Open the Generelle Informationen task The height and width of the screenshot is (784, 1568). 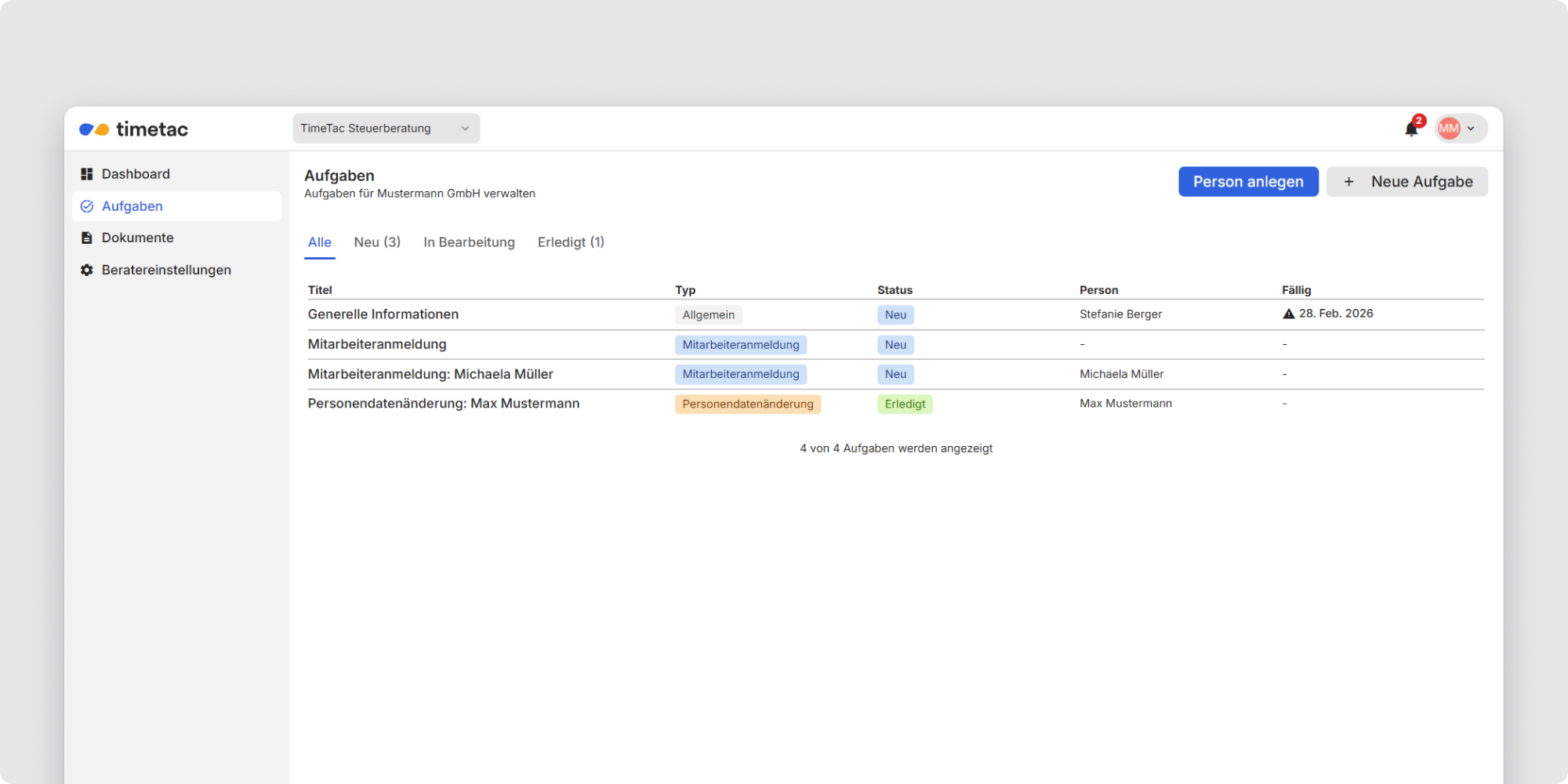(383, 314)
